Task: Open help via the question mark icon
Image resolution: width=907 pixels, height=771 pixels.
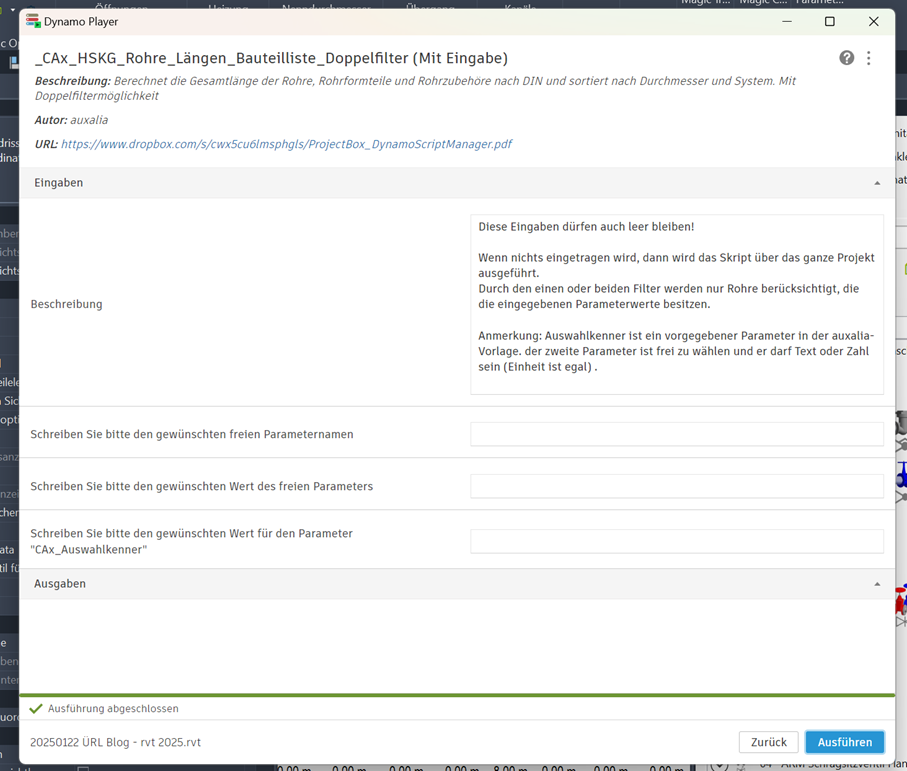Action: [846, 58]
